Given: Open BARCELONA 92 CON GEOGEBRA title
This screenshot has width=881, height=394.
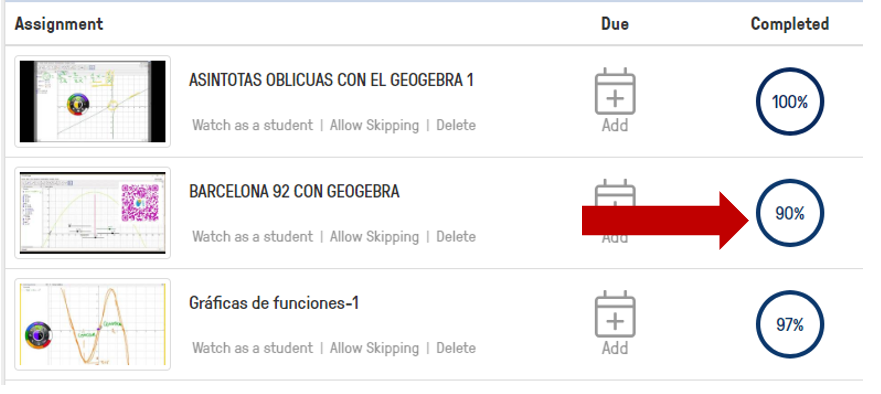Looking at the screenshot, I should [294, 192].
